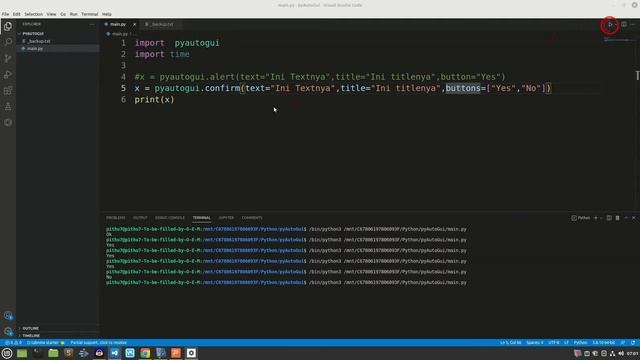Switch to the JUPYTER panel tab
Viewport: 640px width, 360px height.
tap(226, 218)
